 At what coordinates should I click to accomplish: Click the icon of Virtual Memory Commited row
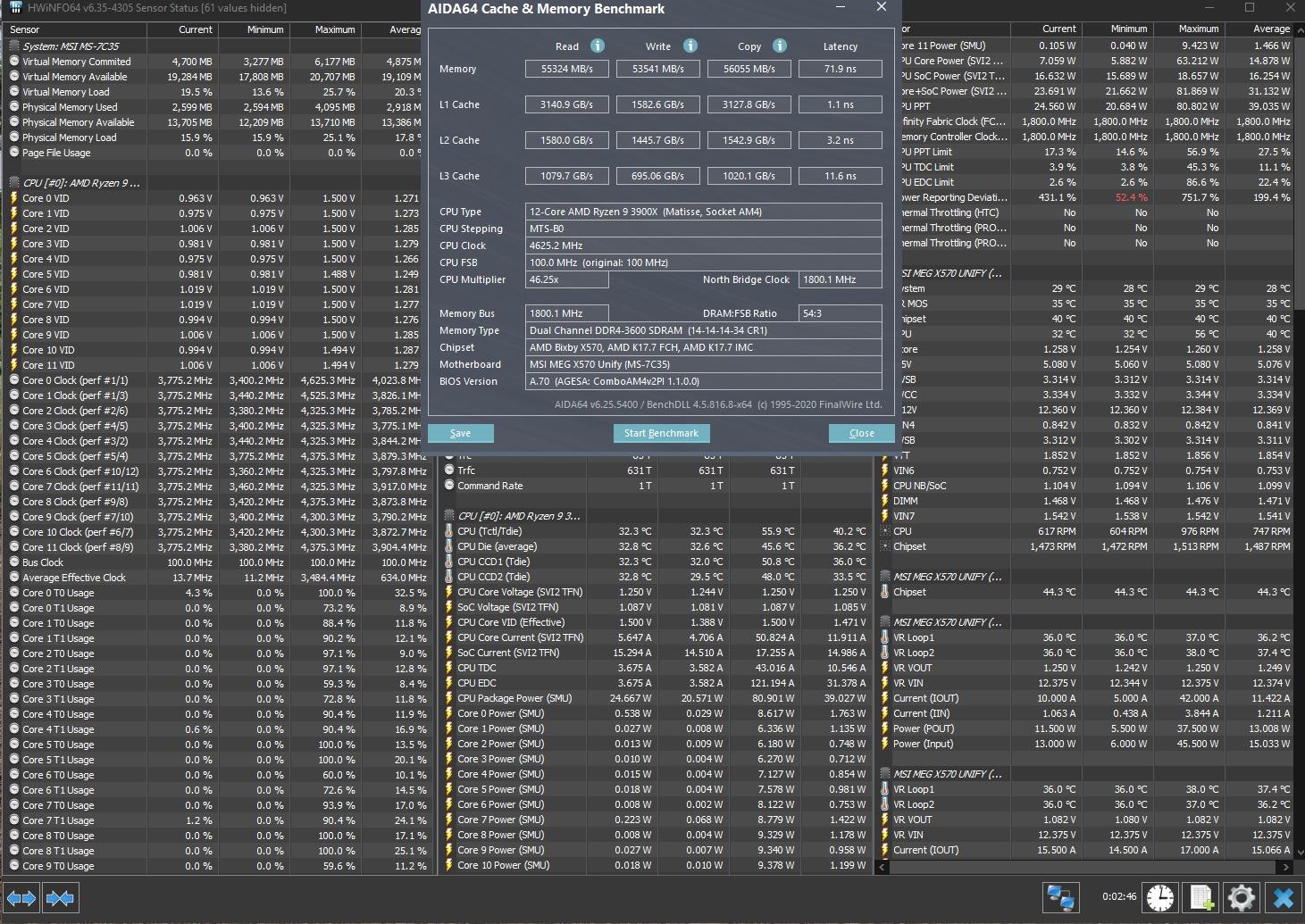pyautogui.click(x=14, y=62)
